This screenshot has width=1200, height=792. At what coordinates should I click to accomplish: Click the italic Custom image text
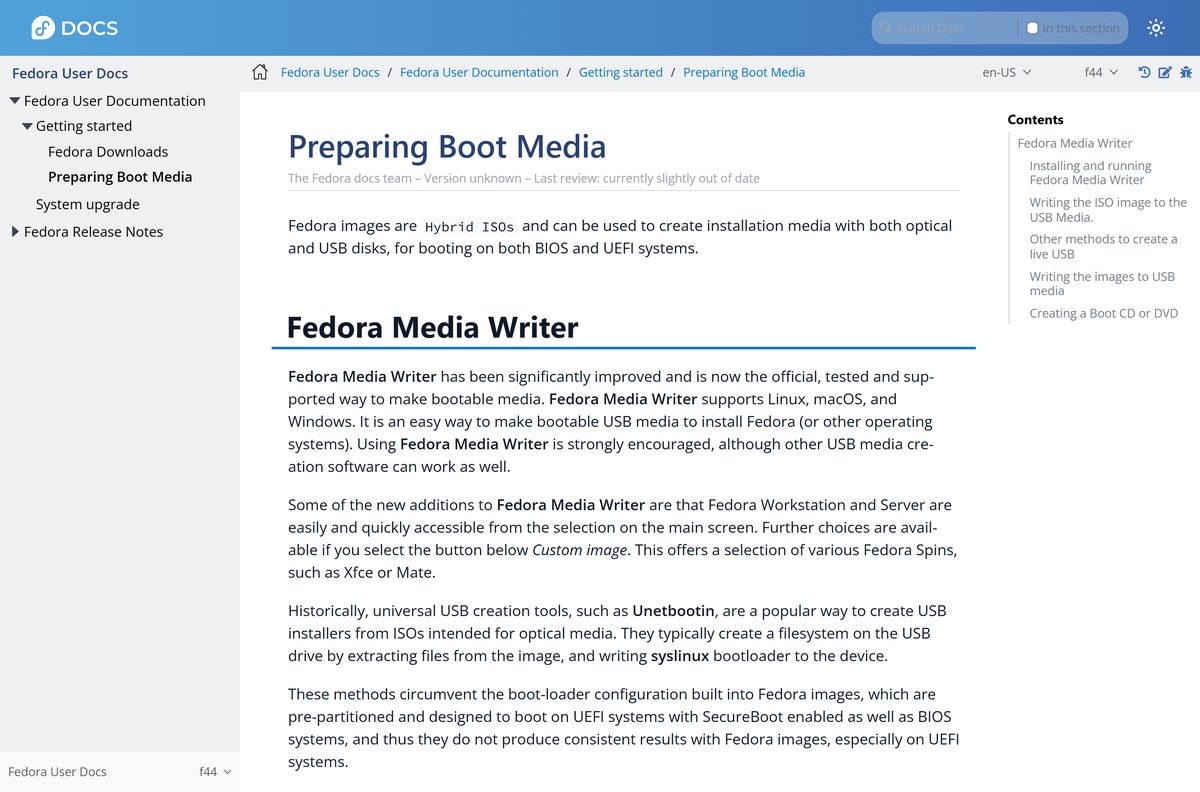point(580,550)
